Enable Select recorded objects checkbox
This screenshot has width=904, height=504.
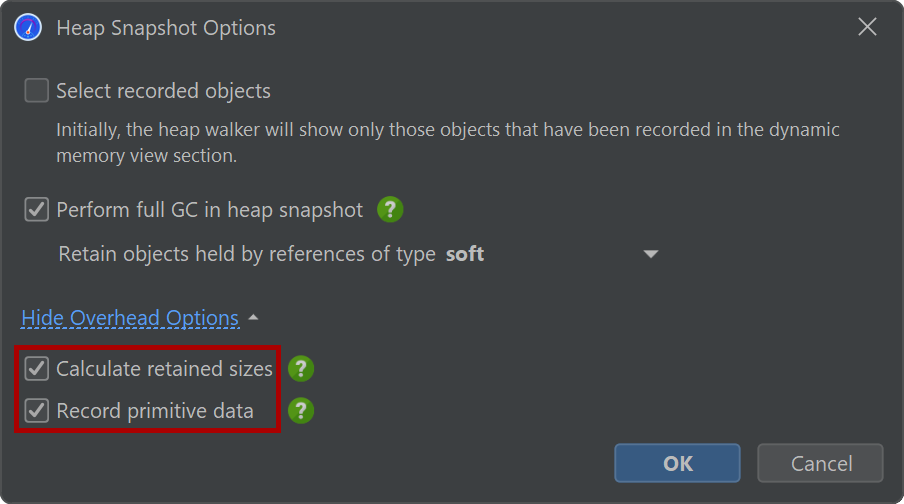37,91
